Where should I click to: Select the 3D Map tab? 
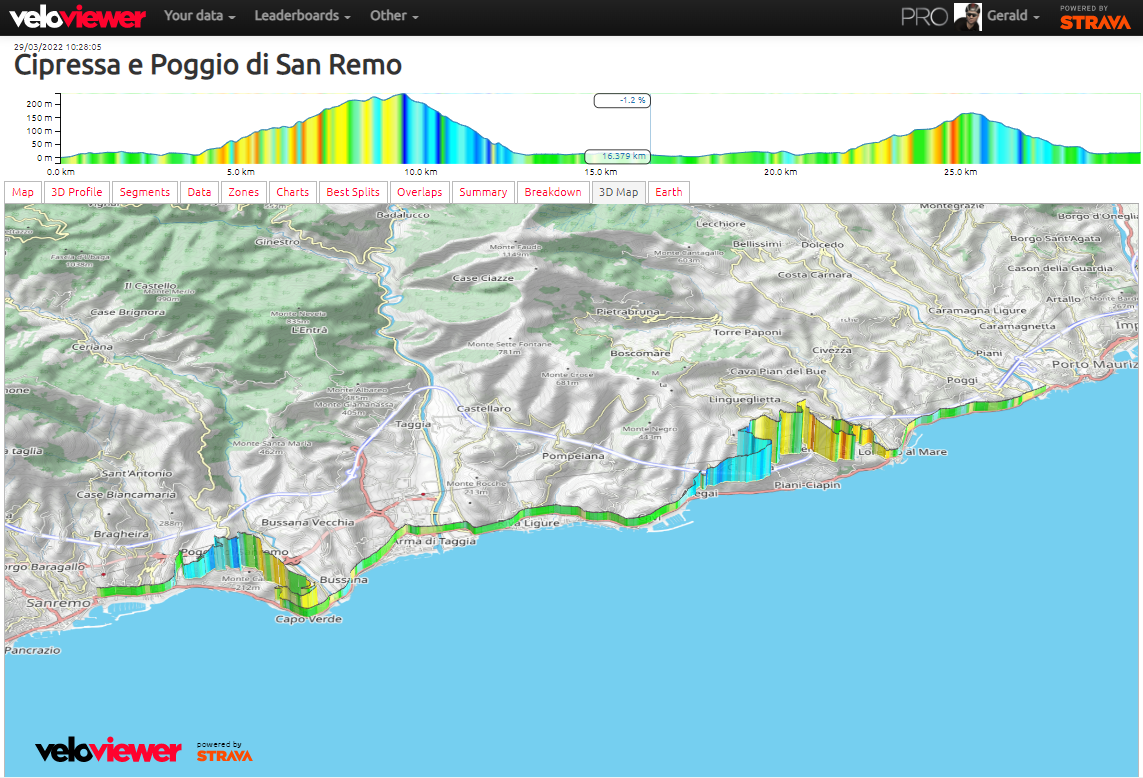[618, 192]
